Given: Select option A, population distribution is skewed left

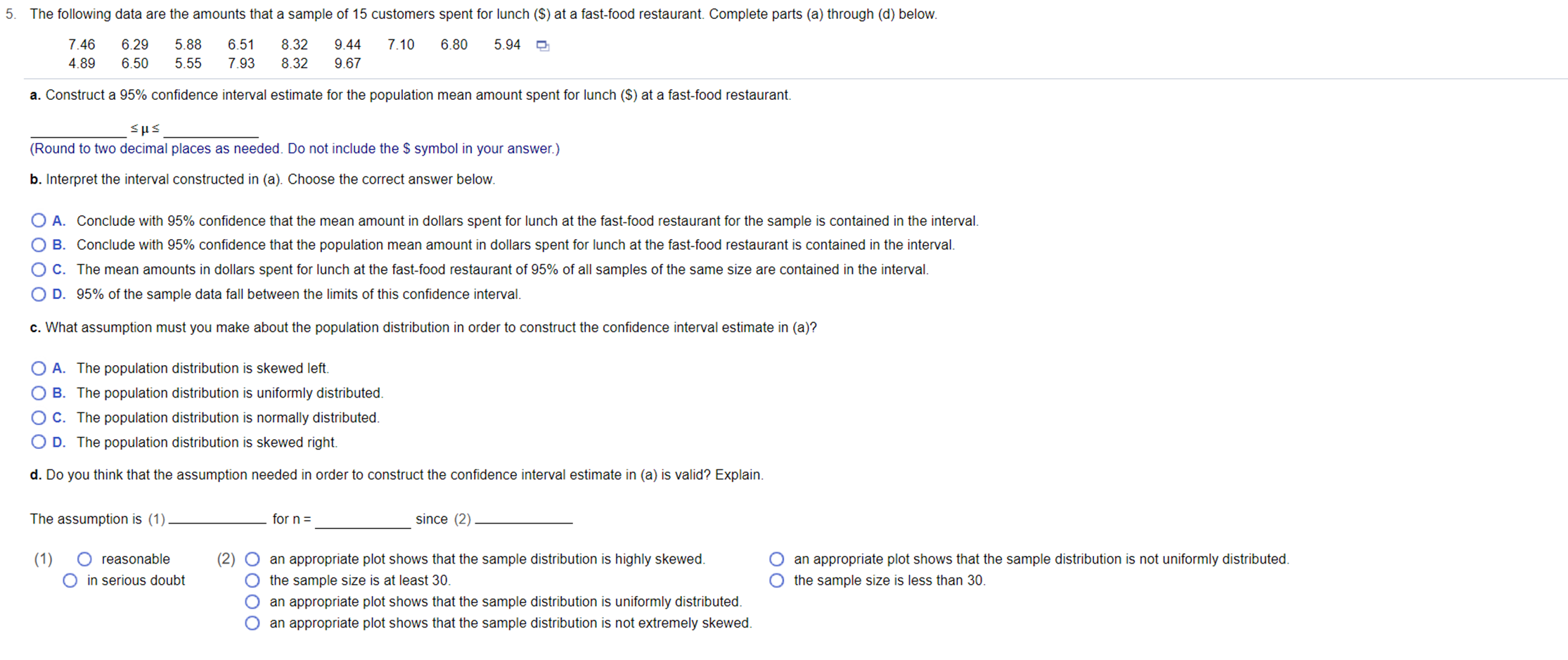Looking at the screenshot, I should pos(38,368).
